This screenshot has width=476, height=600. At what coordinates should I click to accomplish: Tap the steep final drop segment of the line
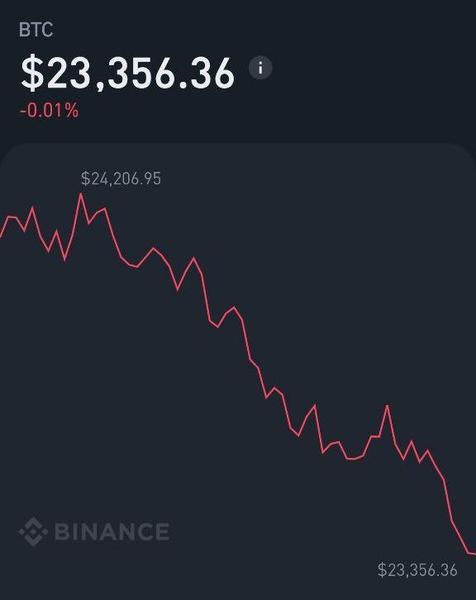pyautogui.click(x=448, y=500)
